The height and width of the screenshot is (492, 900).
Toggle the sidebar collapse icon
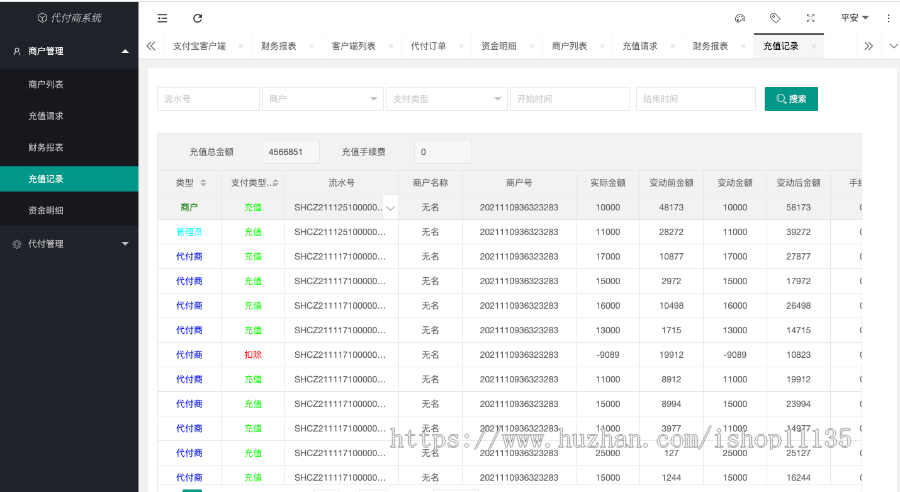(x=162, y=18)
